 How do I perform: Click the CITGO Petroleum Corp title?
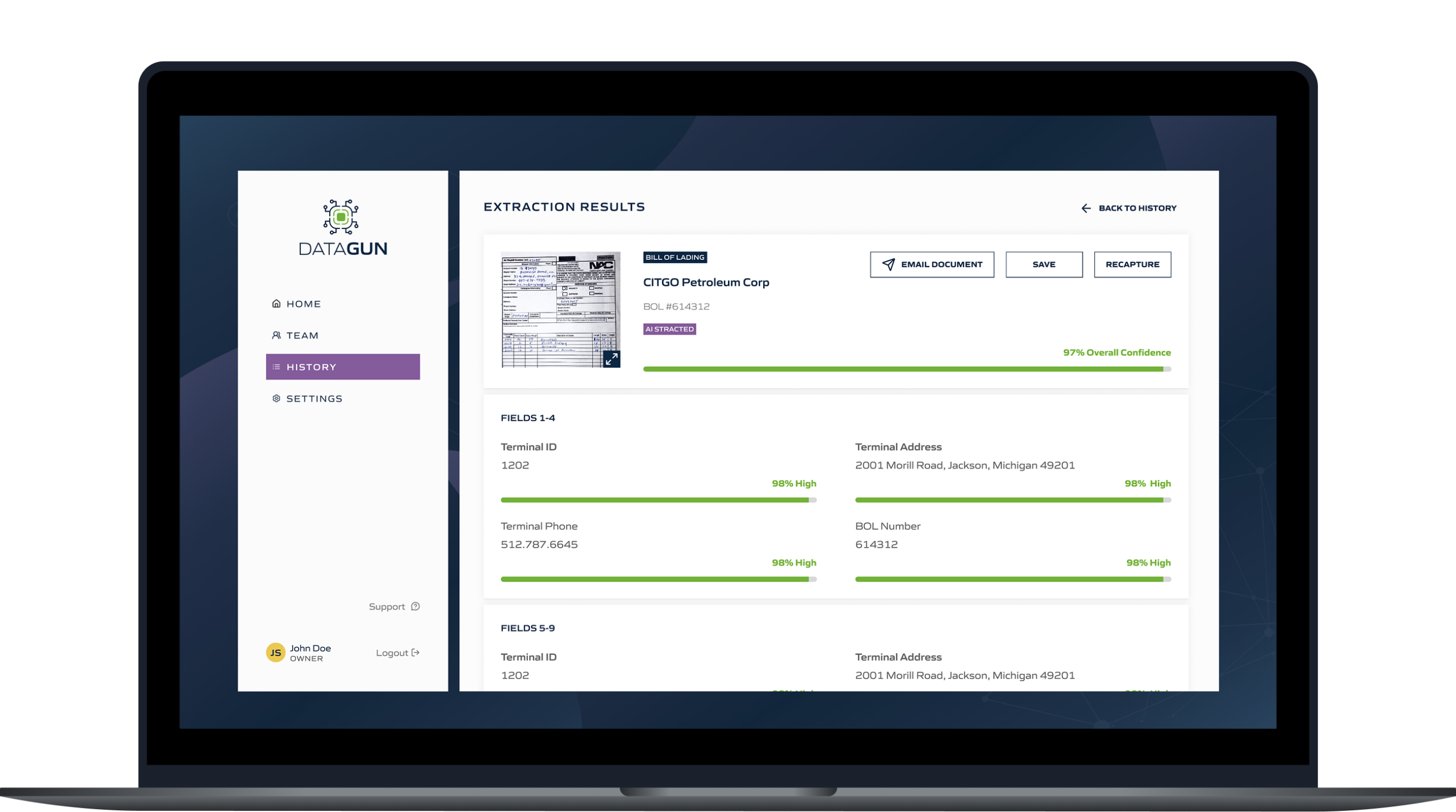pos(706,283)
